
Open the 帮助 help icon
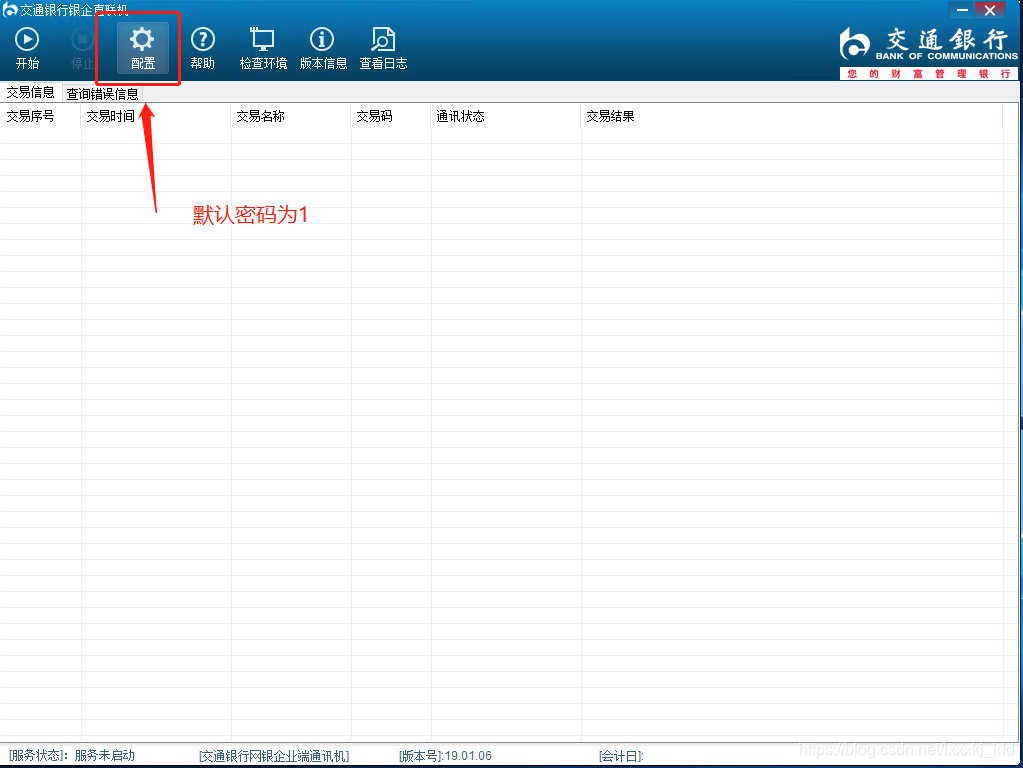pyautogui.click(x=202, y=48)
